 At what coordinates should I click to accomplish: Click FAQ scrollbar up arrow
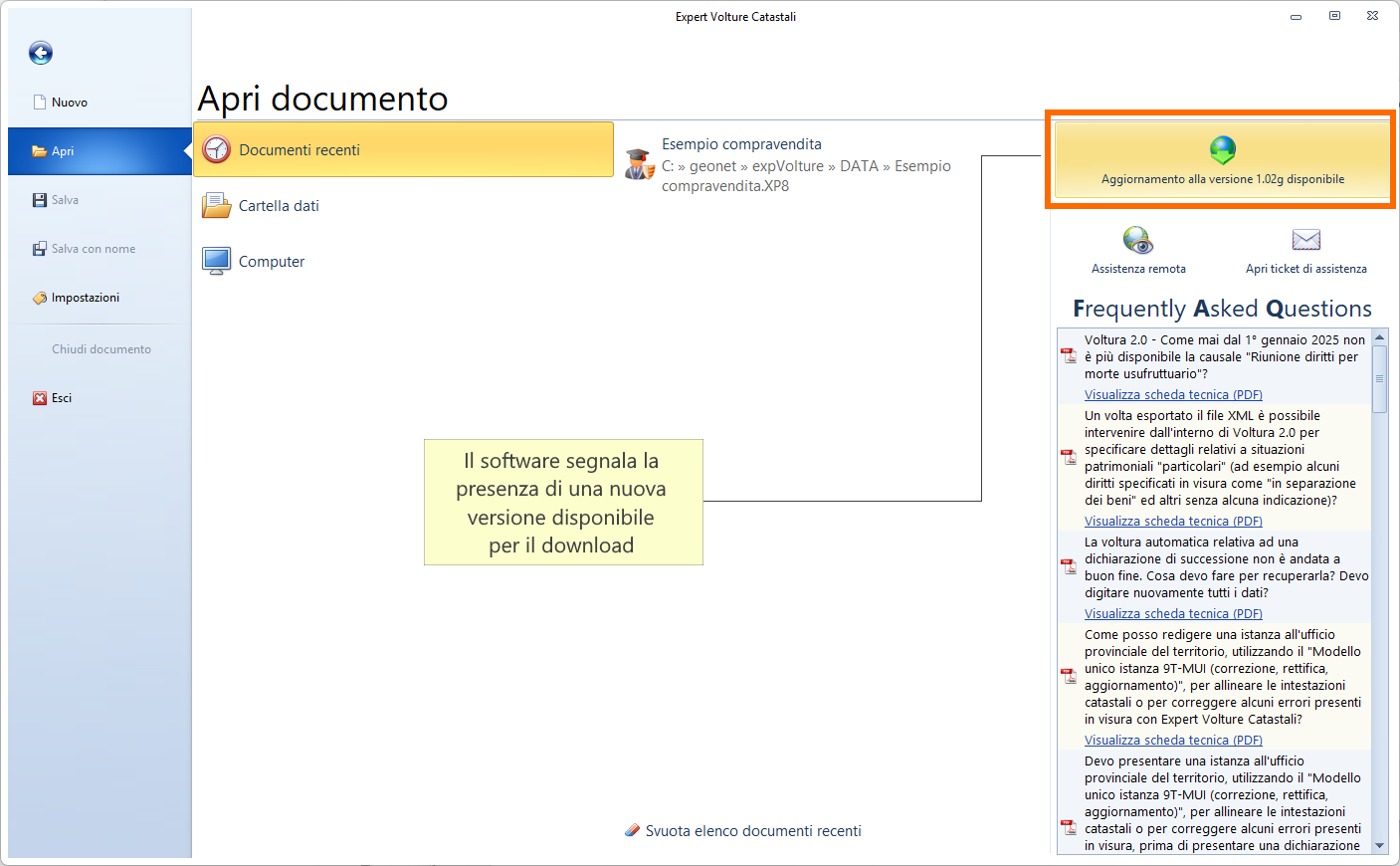[x=1379, y=338]
